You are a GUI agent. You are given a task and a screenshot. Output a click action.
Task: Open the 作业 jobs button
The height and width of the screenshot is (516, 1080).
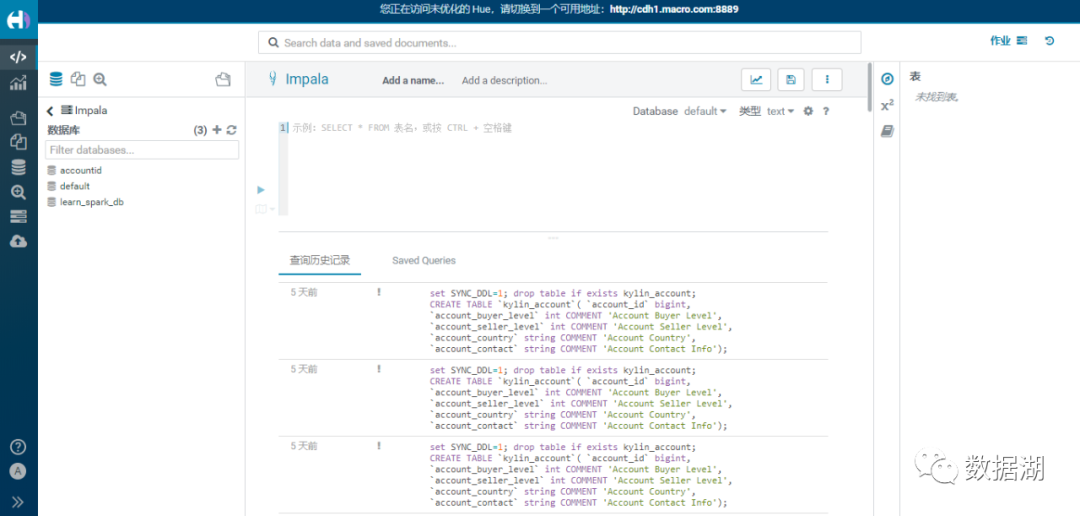(x=1008, y=41)
